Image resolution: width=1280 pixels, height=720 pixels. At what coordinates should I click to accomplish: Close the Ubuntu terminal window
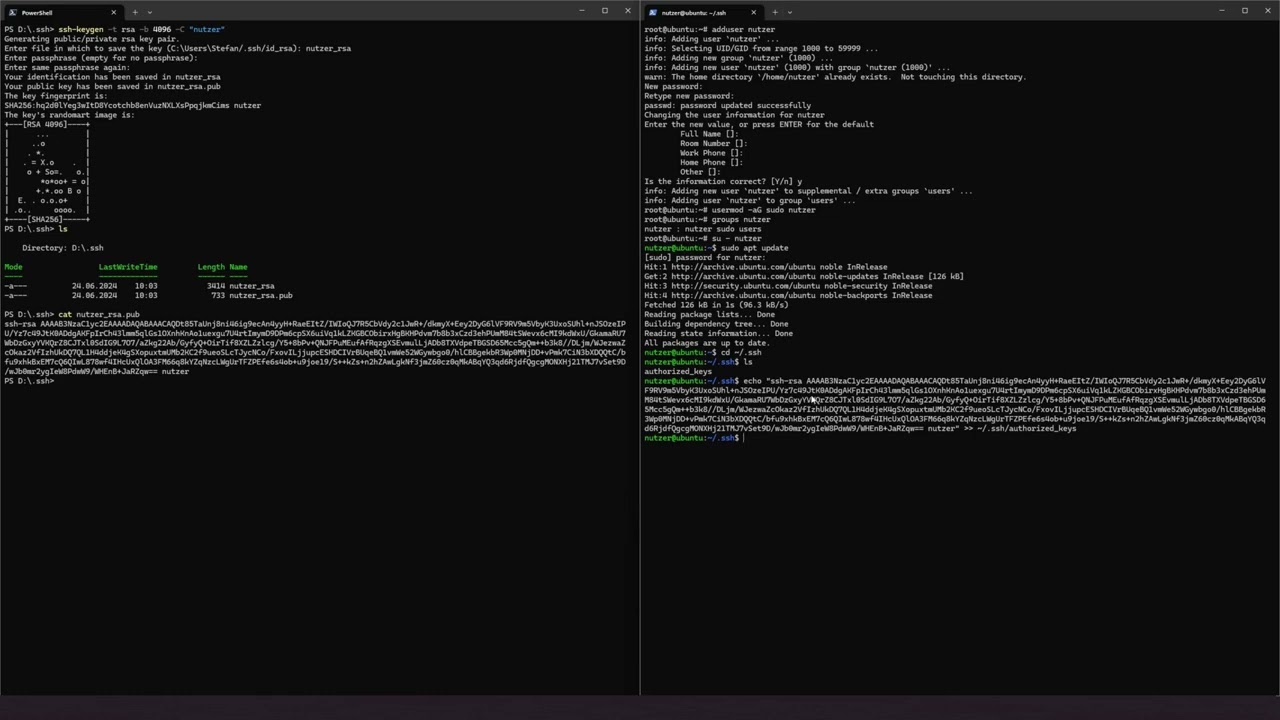coord(1267,11)
